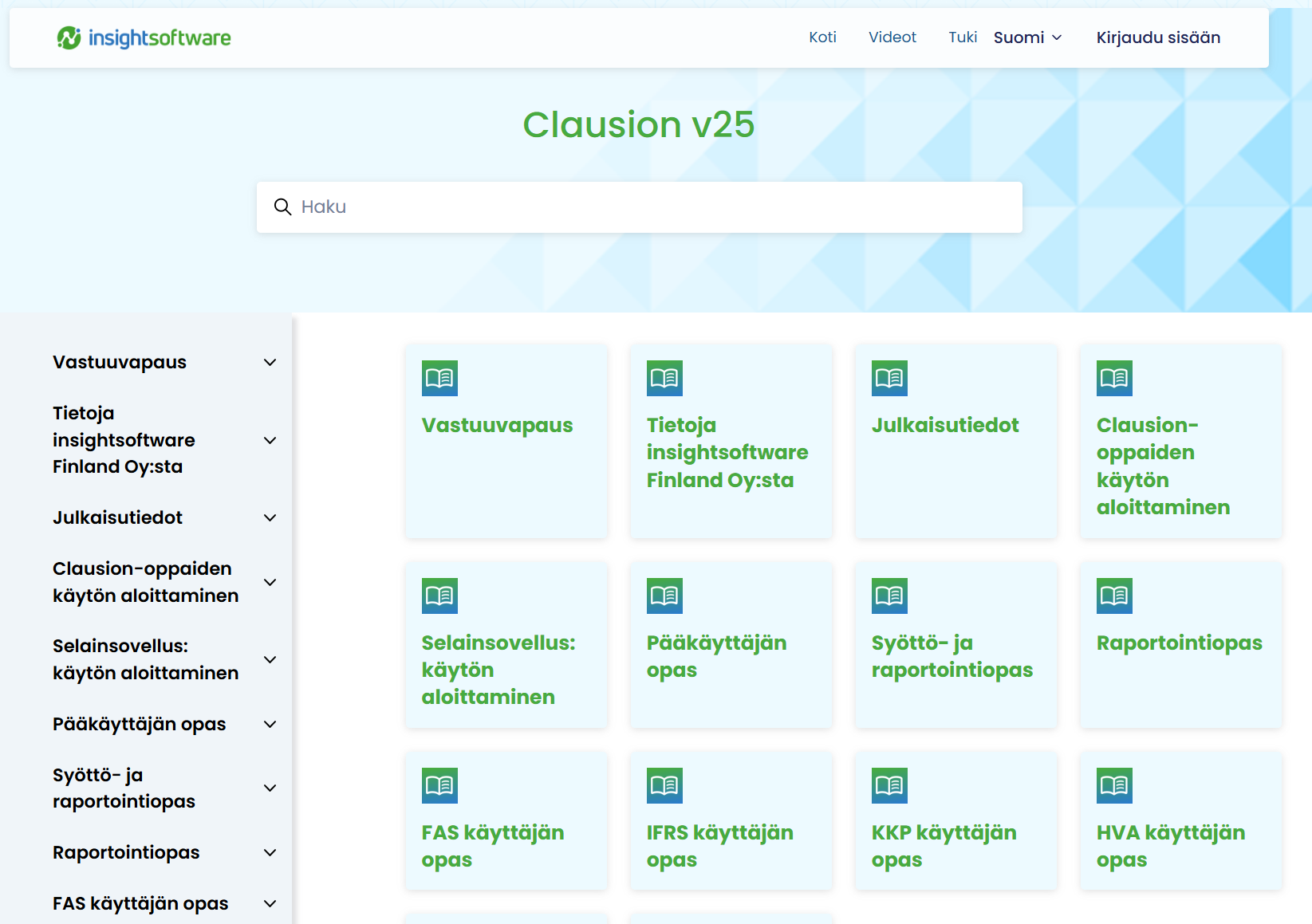Click book icon on HVA käyttäjän opas card
Screen dimensions: 1312x924
[x=1114, y=785]
